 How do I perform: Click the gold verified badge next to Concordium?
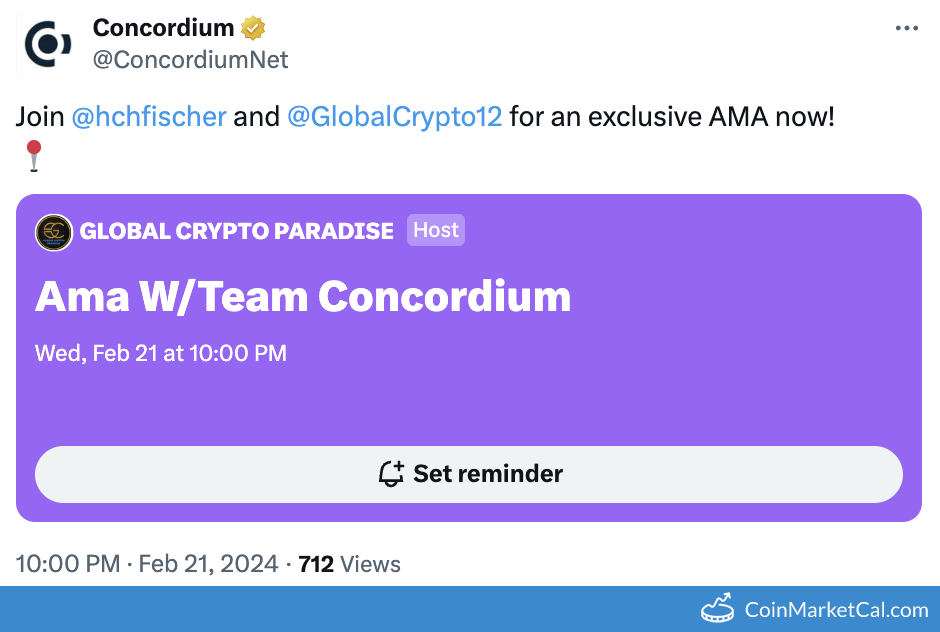(253, 28)
